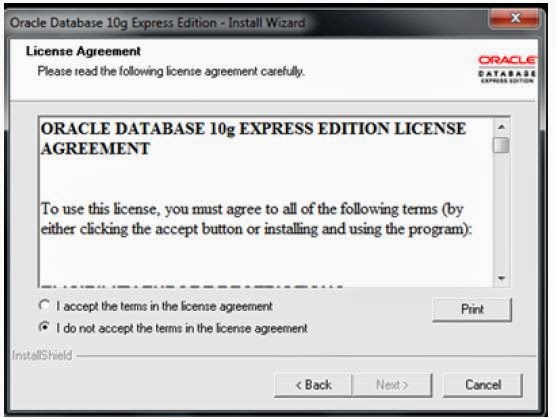This screenshot has width=556, height=418.
Task: Click the InstallShield label
Action: [x=42, y=355]
